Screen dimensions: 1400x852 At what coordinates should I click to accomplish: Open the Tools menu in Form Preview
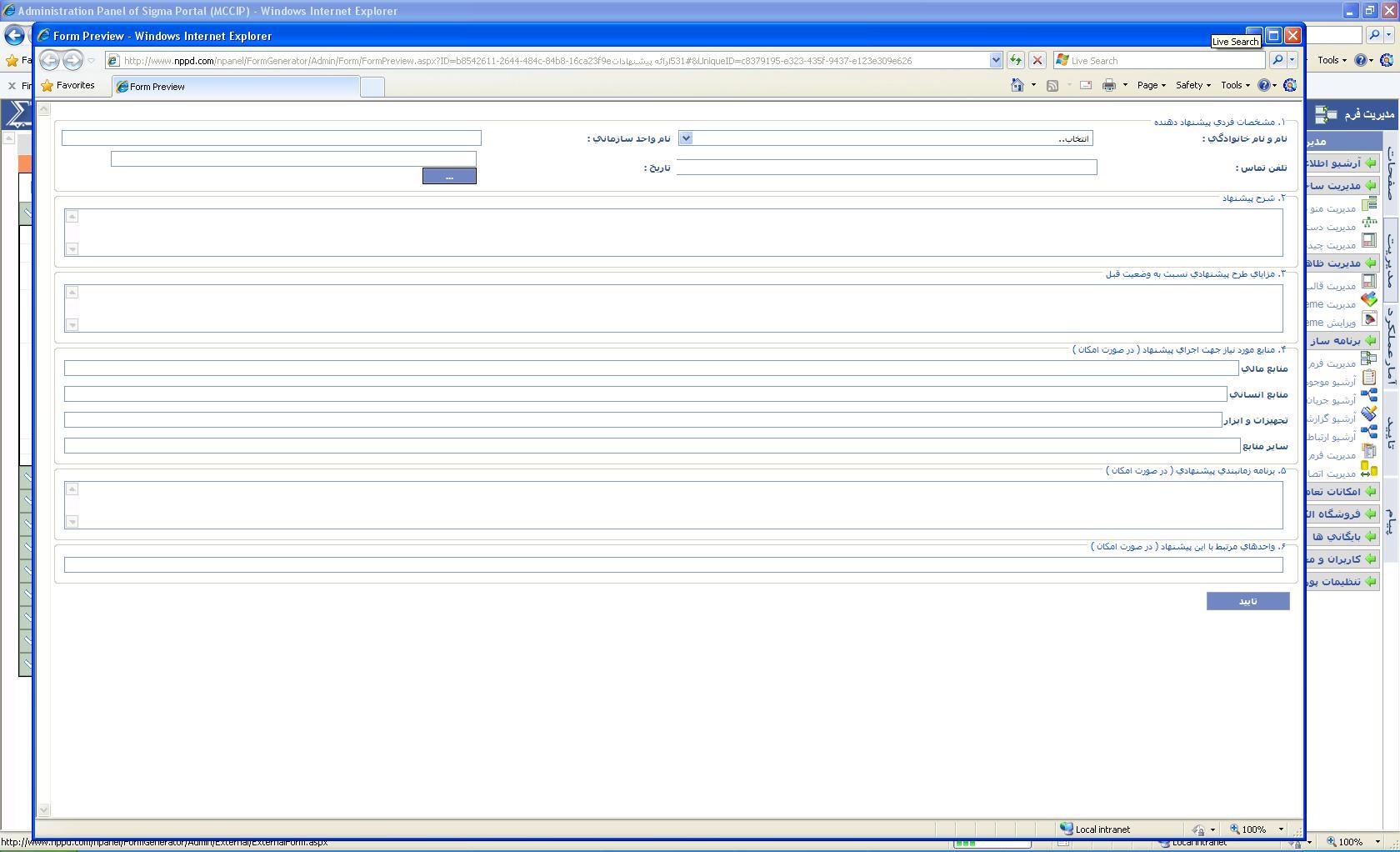1235,85
